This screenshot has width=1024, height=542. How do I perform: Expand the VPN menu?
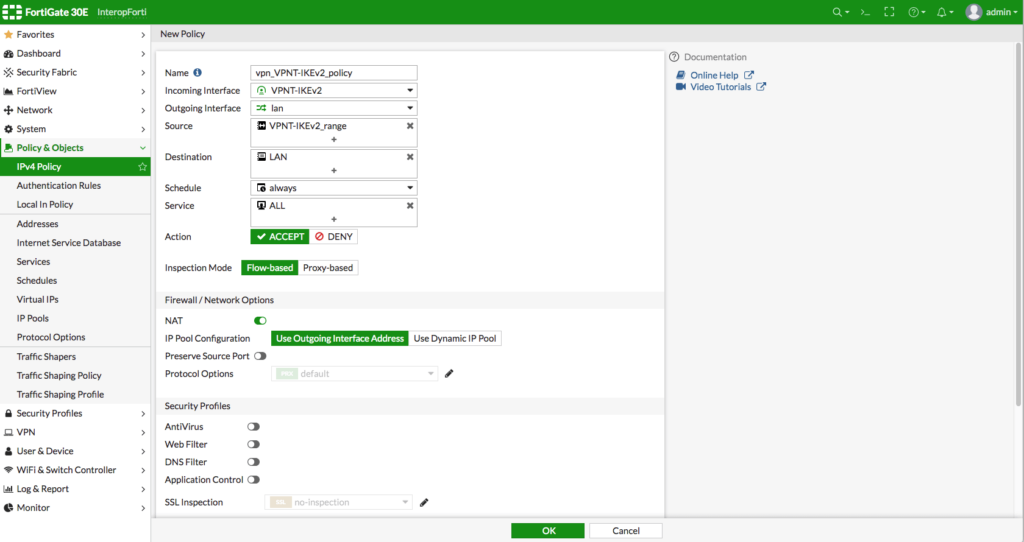75,432
